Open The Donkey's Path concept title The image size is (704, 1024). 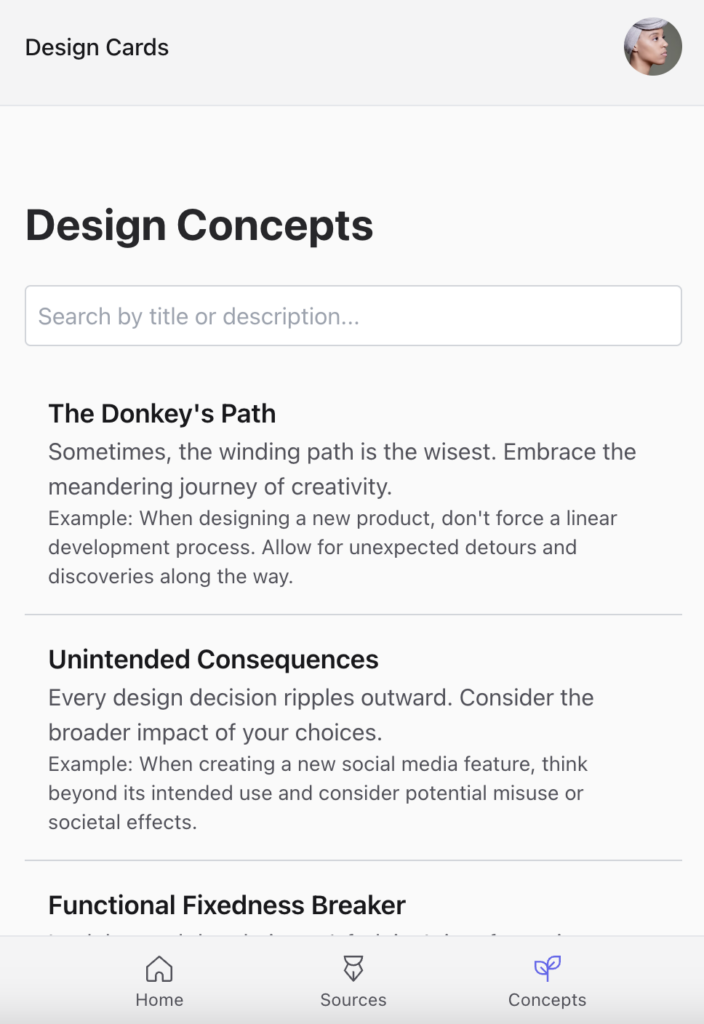[162, 414]
